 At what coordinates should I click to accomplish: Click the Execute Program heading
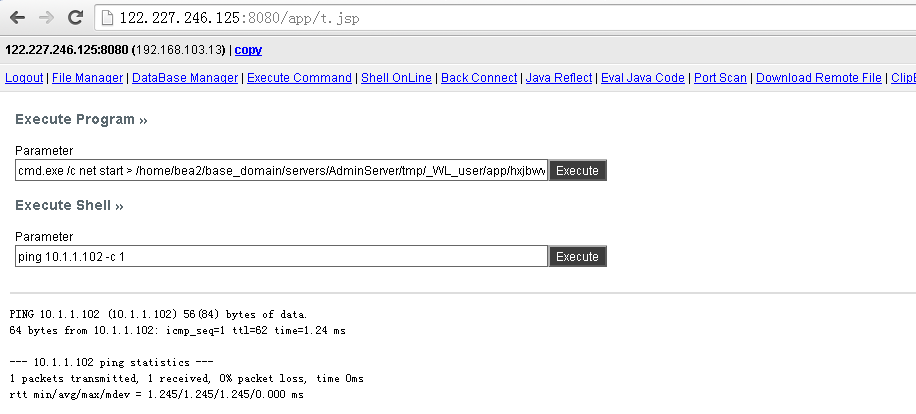[x=81, y=120]
